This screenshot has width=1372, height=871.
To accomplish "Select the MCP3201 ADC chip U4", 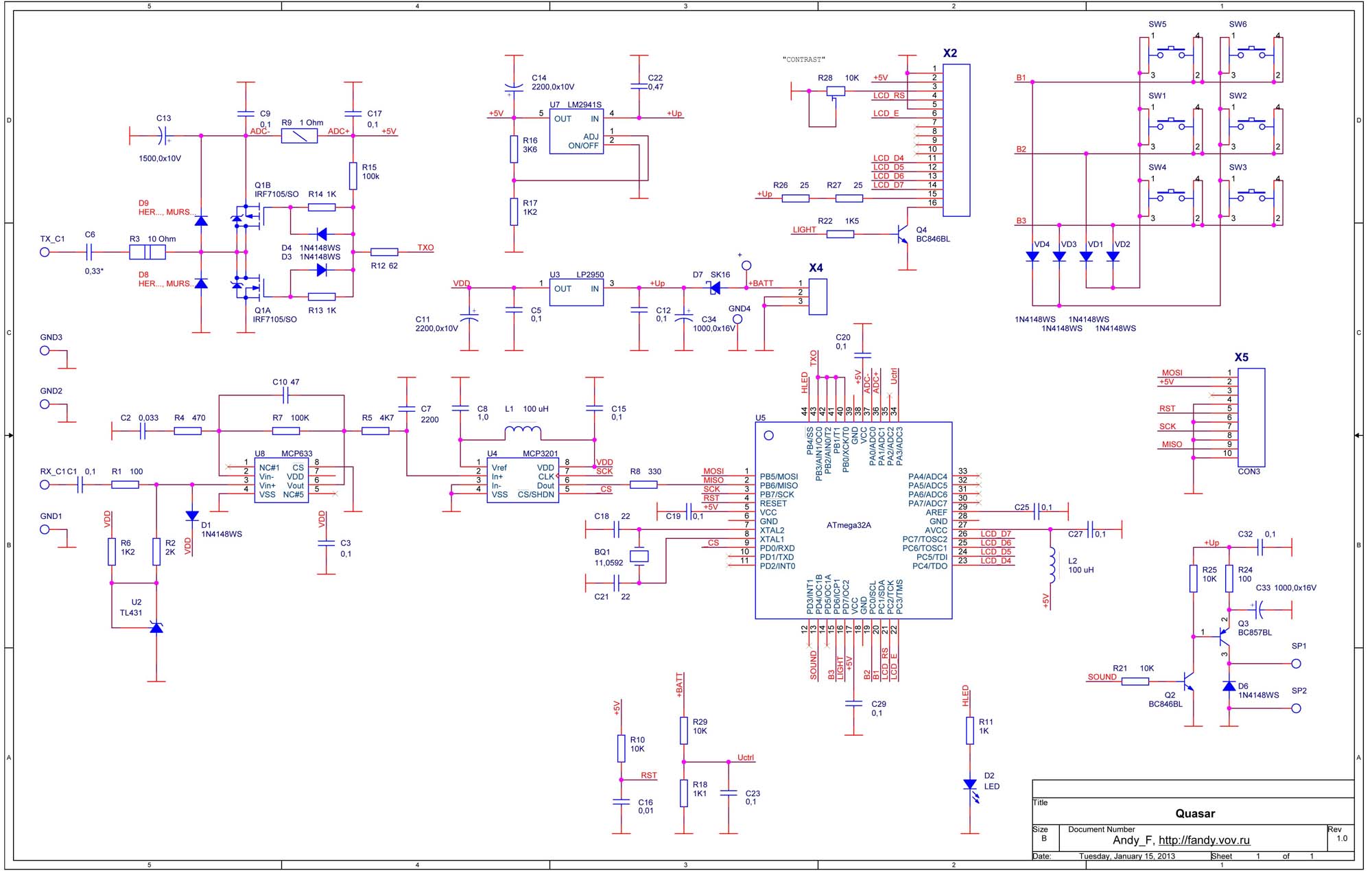I will (522, 480).
